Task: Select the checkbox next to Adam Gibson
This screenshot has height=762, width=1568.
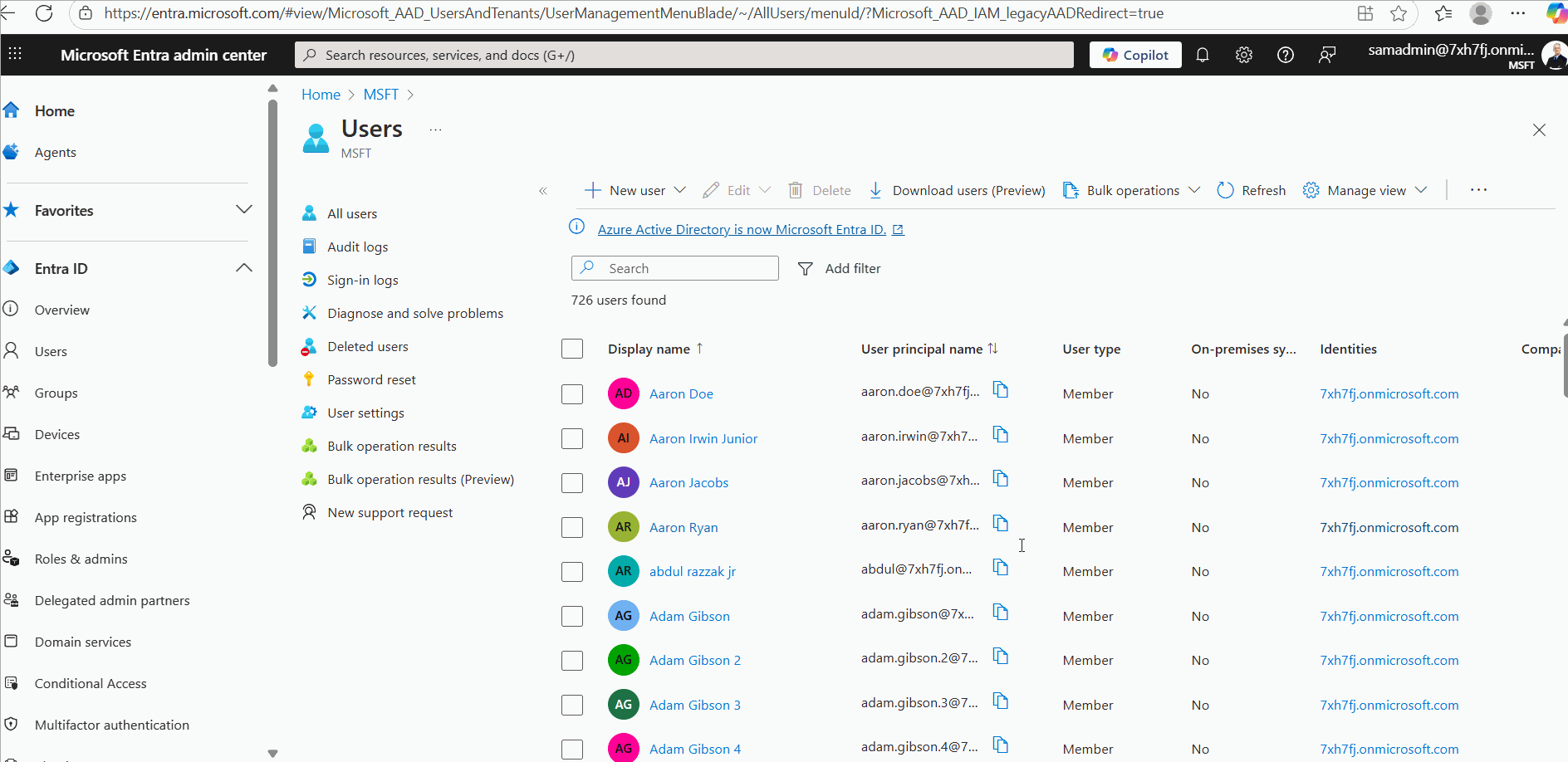Action: 572,616
